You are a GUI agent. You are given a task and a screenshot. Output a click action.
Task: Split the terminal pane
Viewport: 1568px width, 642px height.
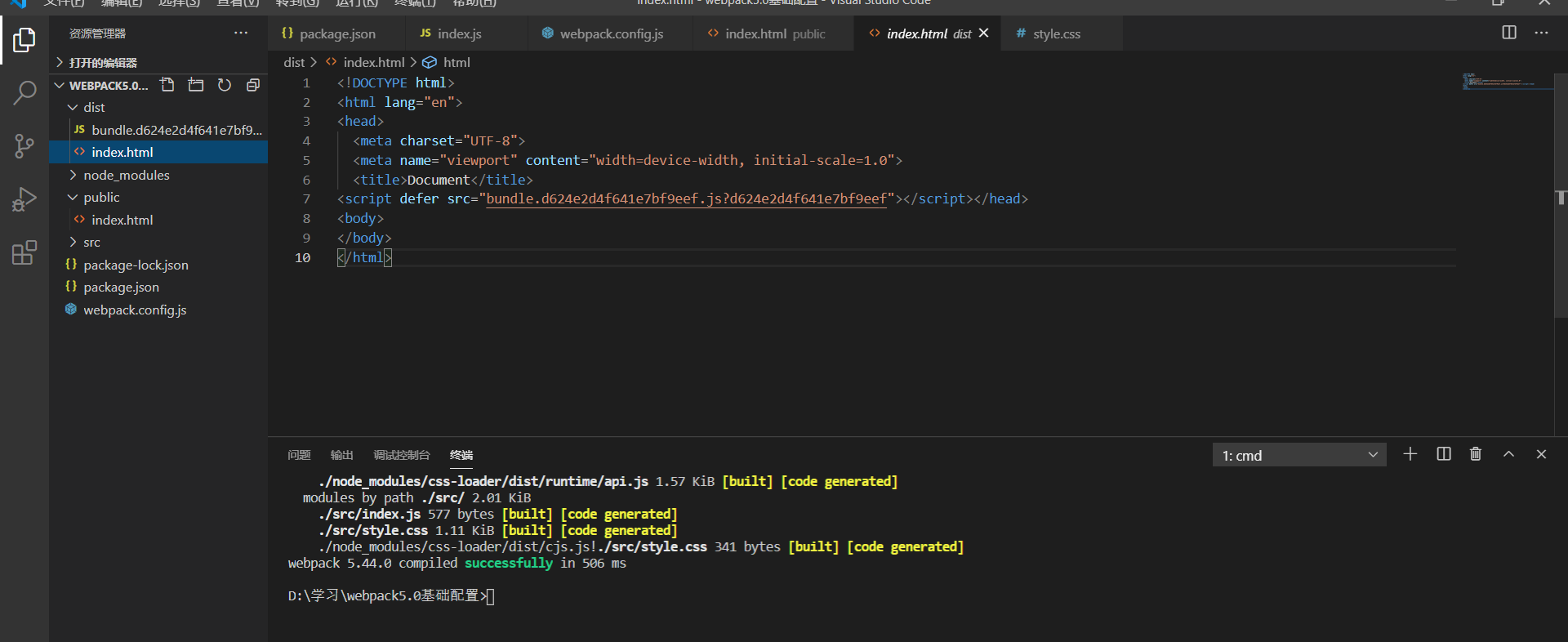point(1444,454)
